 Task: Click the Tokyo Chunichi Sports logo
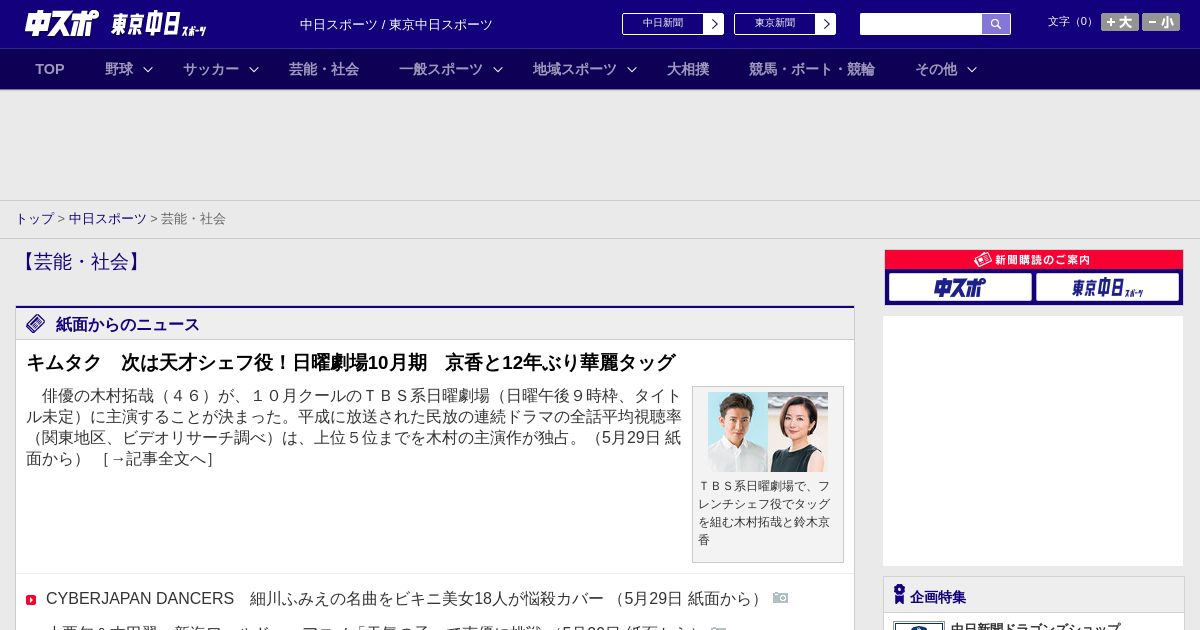pos(158,24)
